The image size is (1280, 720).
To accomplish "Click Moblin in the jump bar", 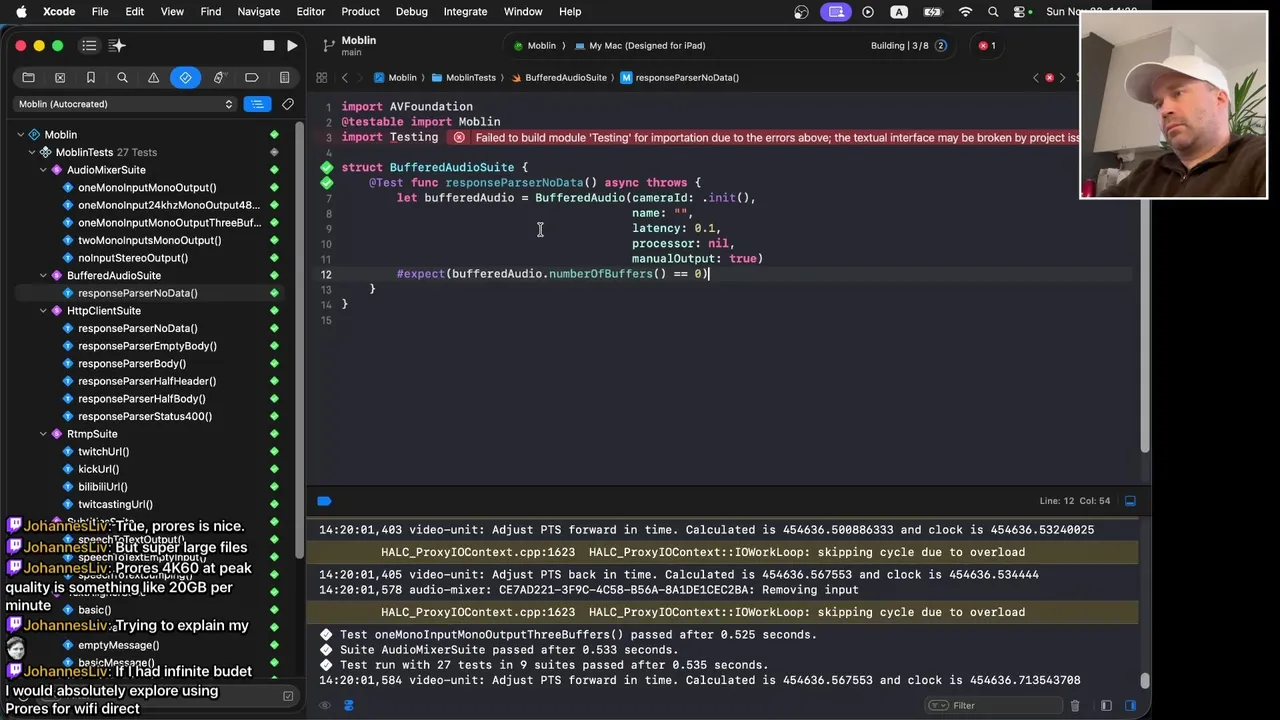I will tap(395, 77).
